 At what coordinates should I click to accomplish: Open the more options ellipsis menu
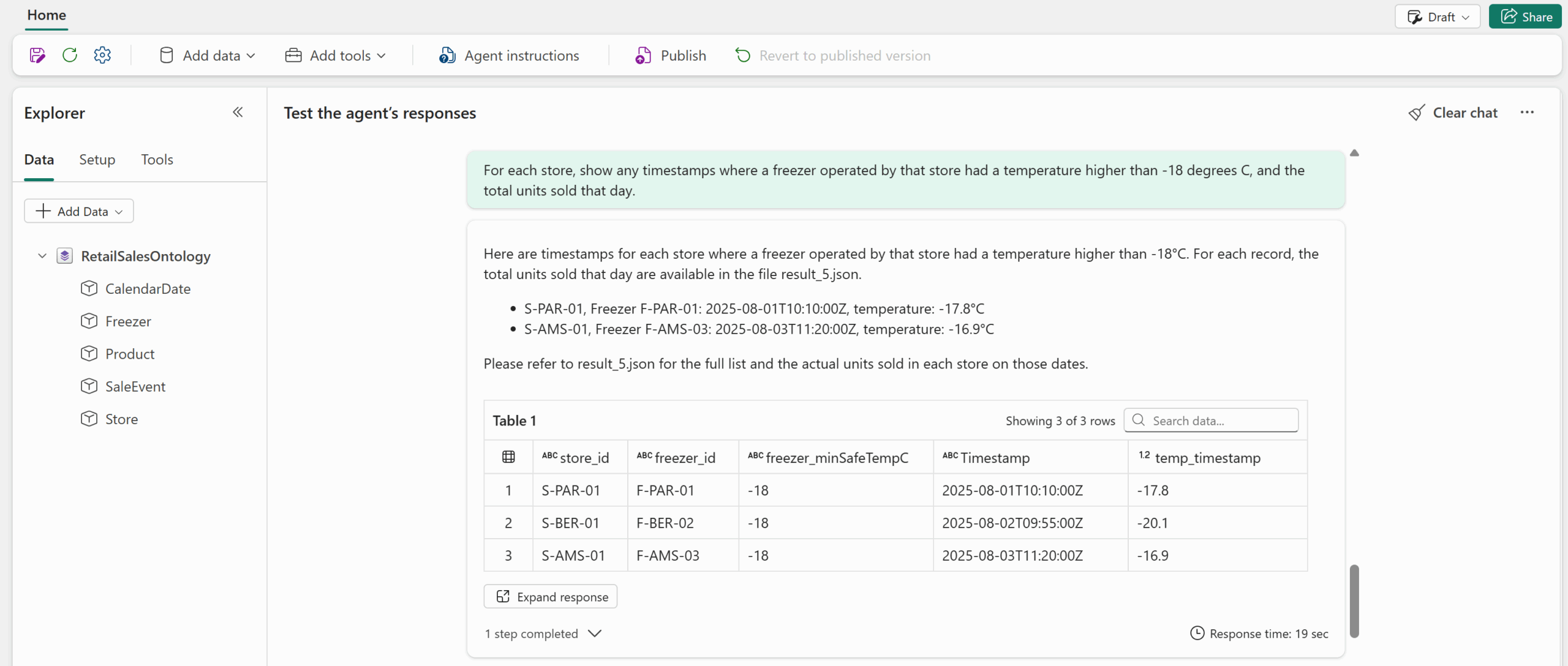(1527, 113)
